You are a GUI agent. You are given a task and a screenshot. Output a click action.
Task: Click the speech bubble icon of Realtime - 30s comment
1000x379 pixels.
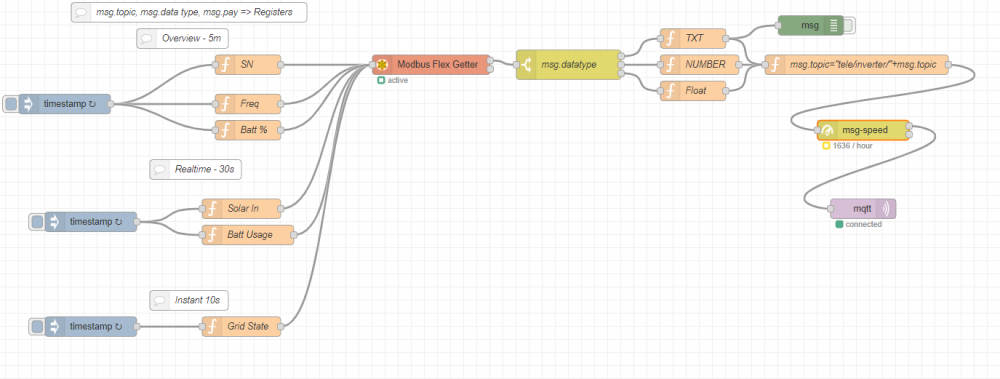coord(159,170)
